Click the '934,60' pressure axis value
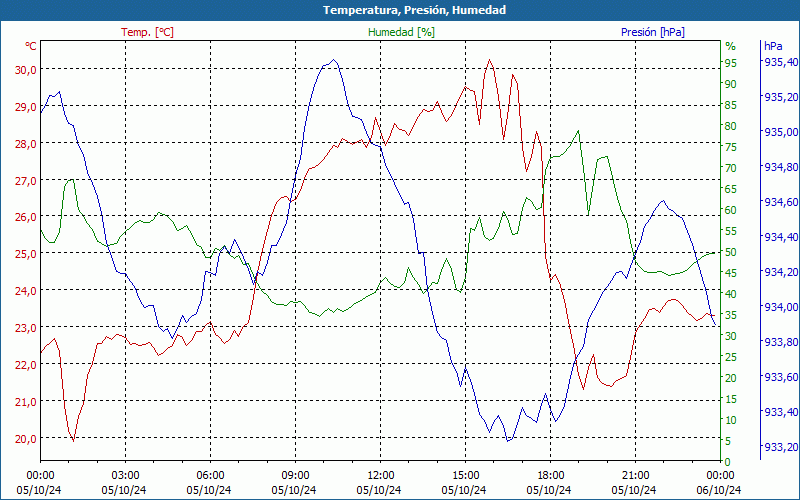Image resolution: width=800 pixels, height=500 pixels. pyautogui.click(x=781, y=202)
